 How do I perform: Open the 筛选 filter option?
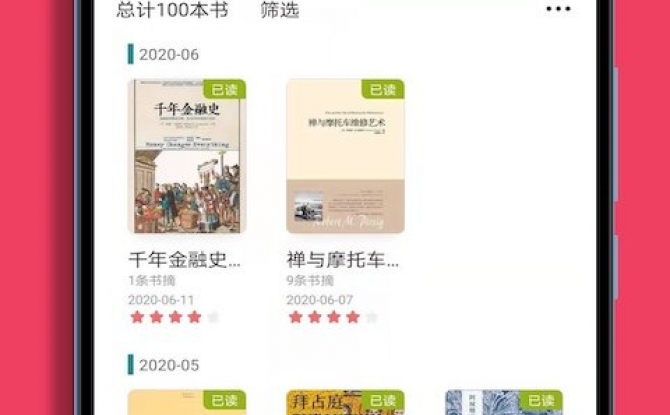pyautogui.click(x=280, y=10)
